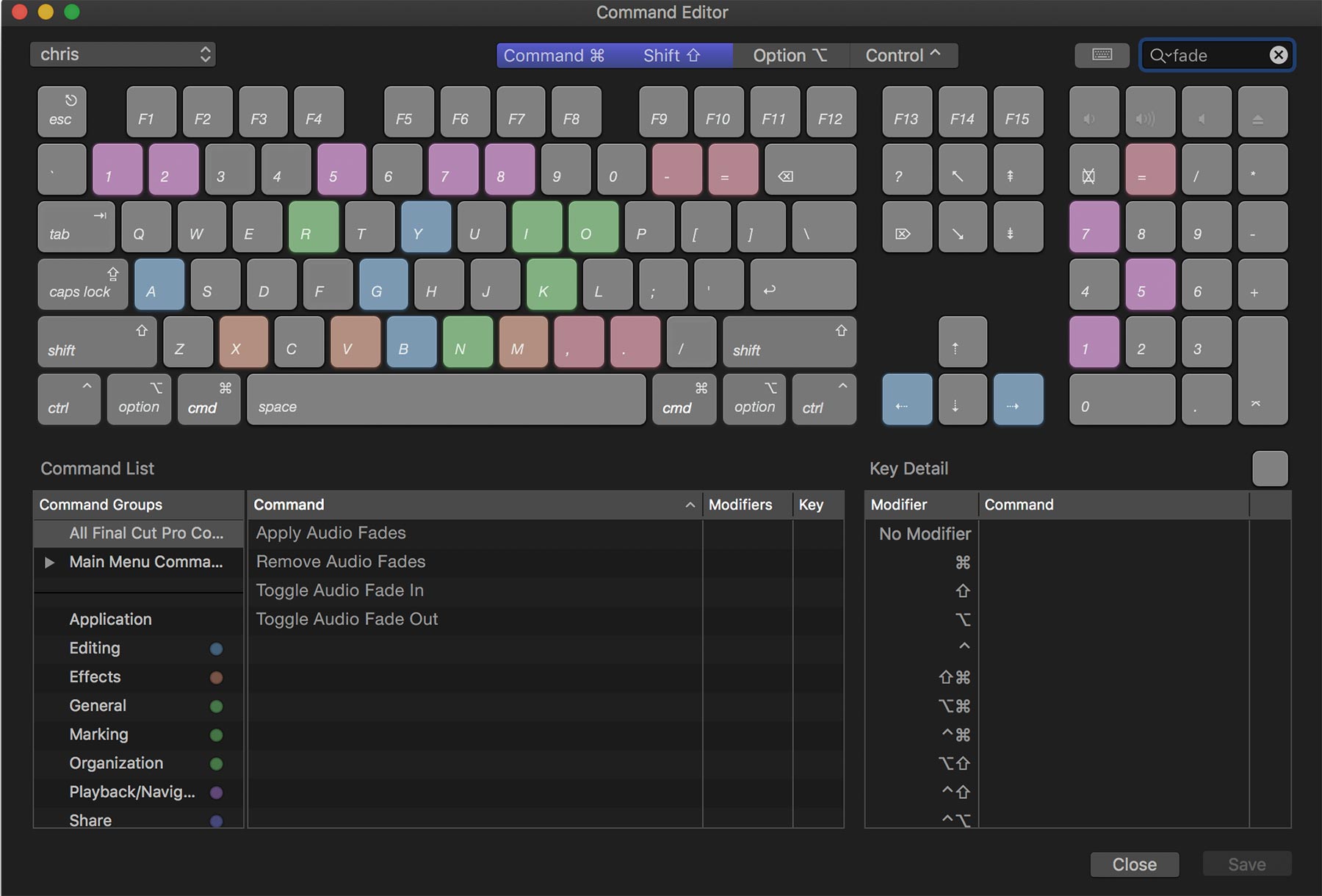Screen dimensions: 1322x896
Task: Click the space bar key
Action: (x=447, y=400)
